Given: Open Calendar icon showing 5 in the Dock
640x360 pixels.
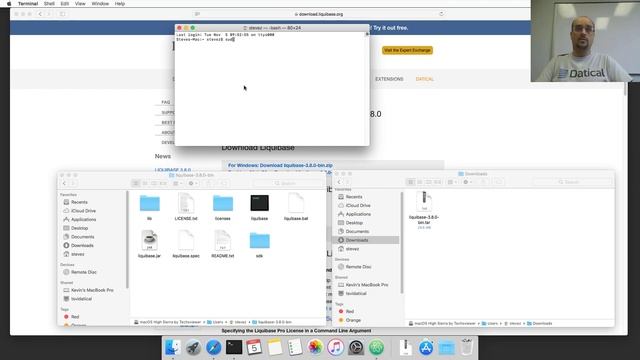Looking at the screenshot, I should click(254, 347).
